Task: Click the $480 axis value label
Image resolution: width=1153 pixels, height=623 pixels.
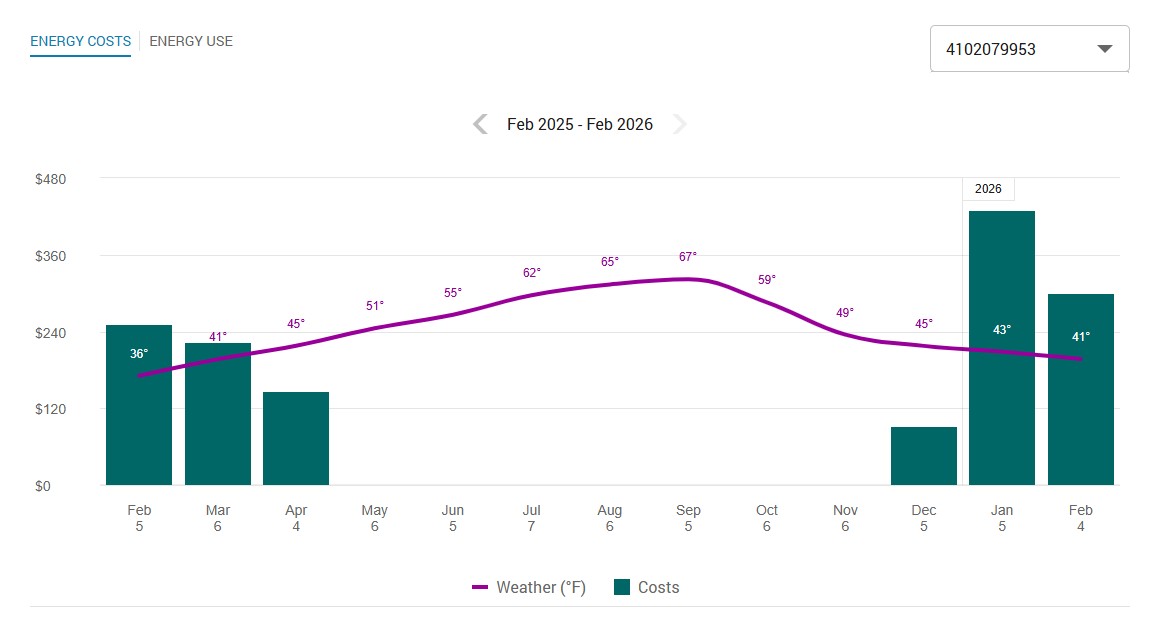Action: click(52, 179)
